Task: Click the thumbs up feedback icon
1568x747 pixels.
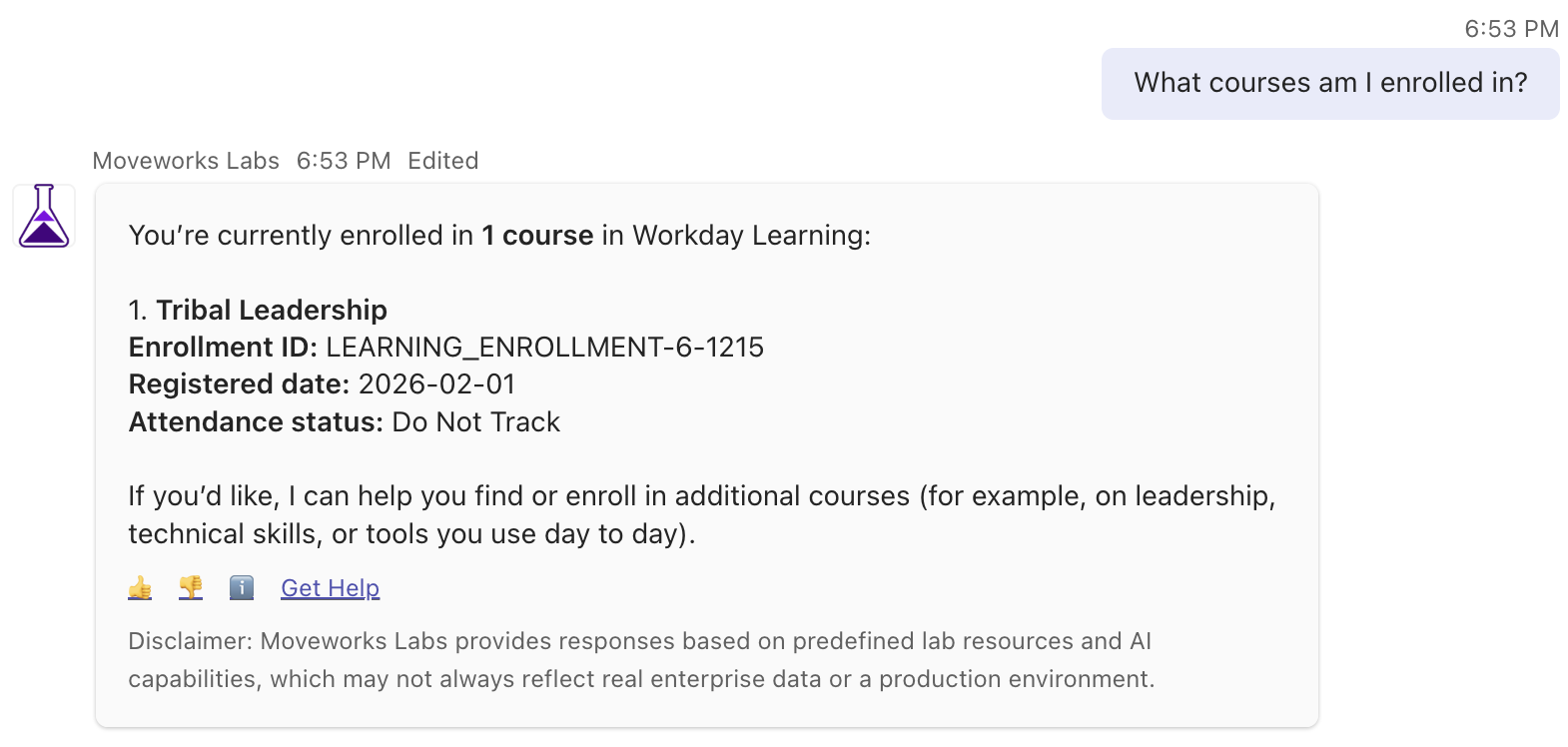Action: pyautogui.click(x=140, y=588)
